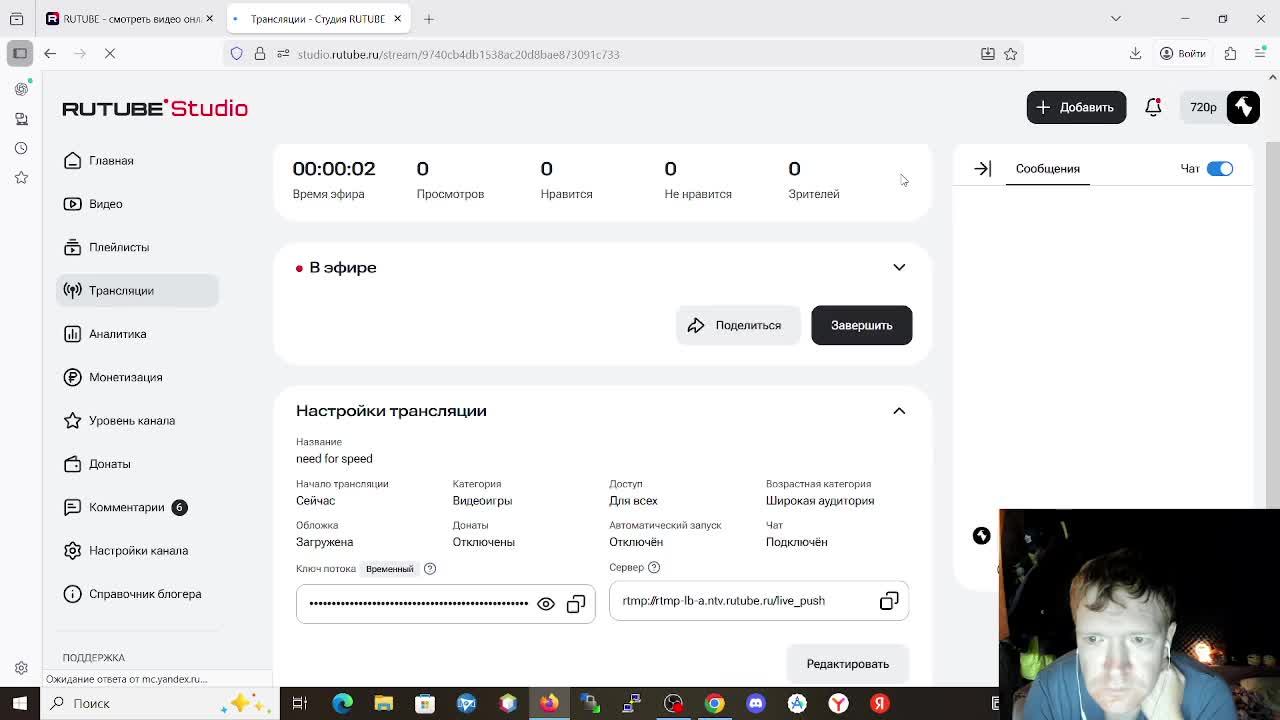Bookmark this page with star icon
Screen dimensions: 1280x720
[x=1010, y=54]
